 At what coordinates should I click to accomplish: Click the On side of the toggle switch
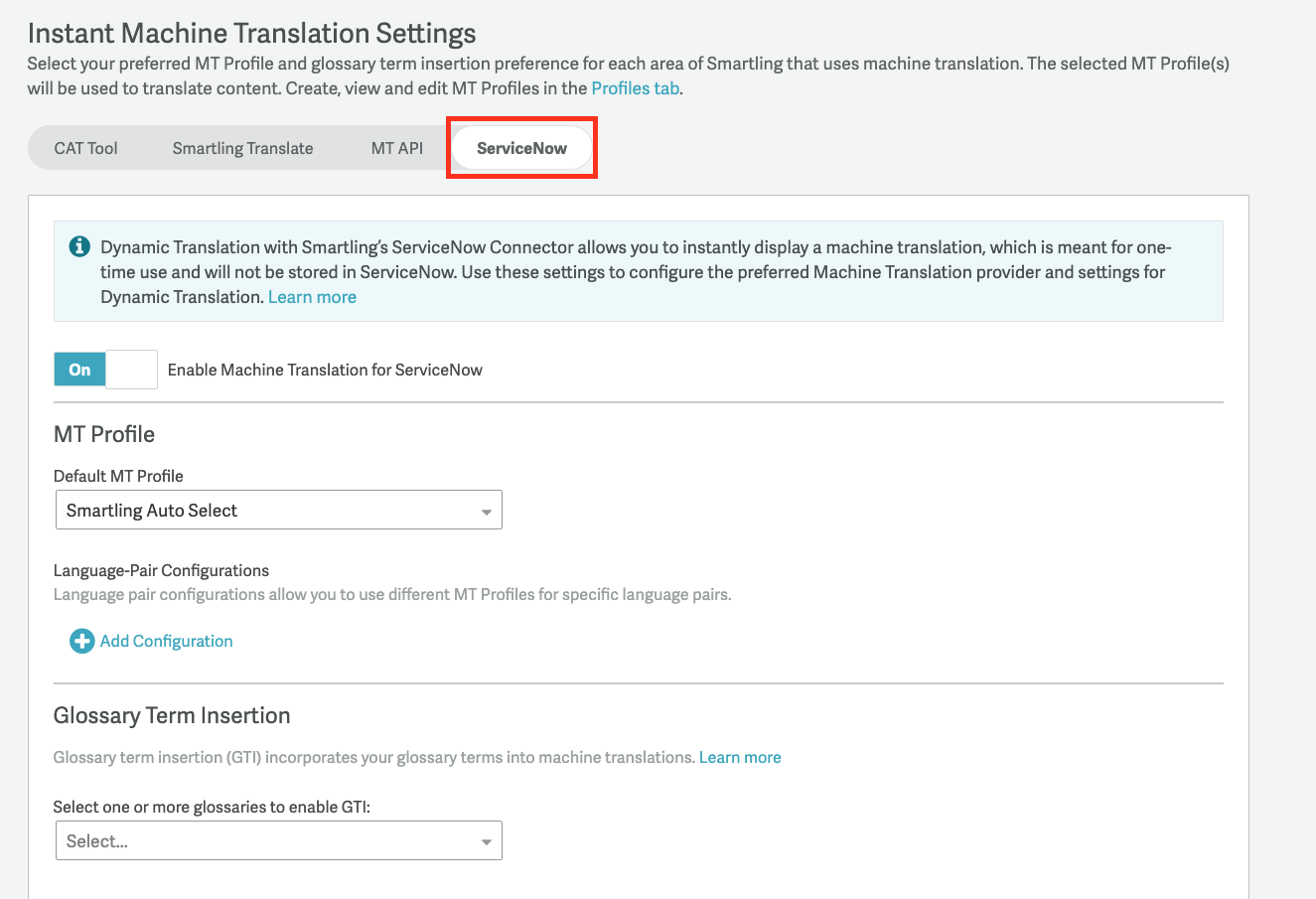79,369
